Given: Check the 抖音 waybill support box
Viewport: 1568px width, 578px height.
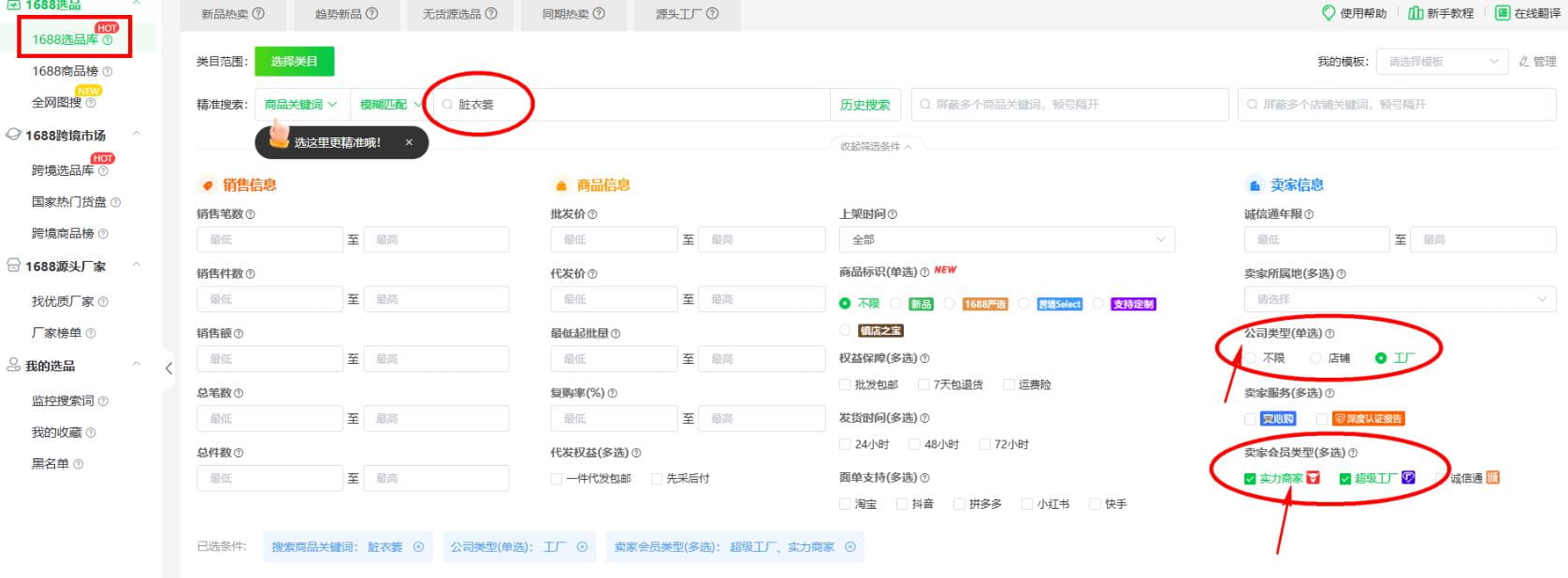Looking at the screenshot, I should (902, 504).
